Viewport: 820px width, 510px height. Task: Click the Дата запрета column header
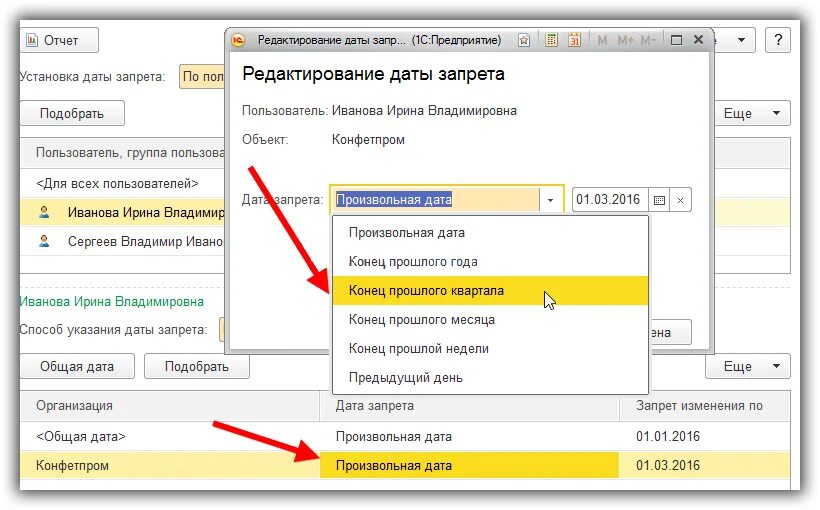(x=469, y=406)
